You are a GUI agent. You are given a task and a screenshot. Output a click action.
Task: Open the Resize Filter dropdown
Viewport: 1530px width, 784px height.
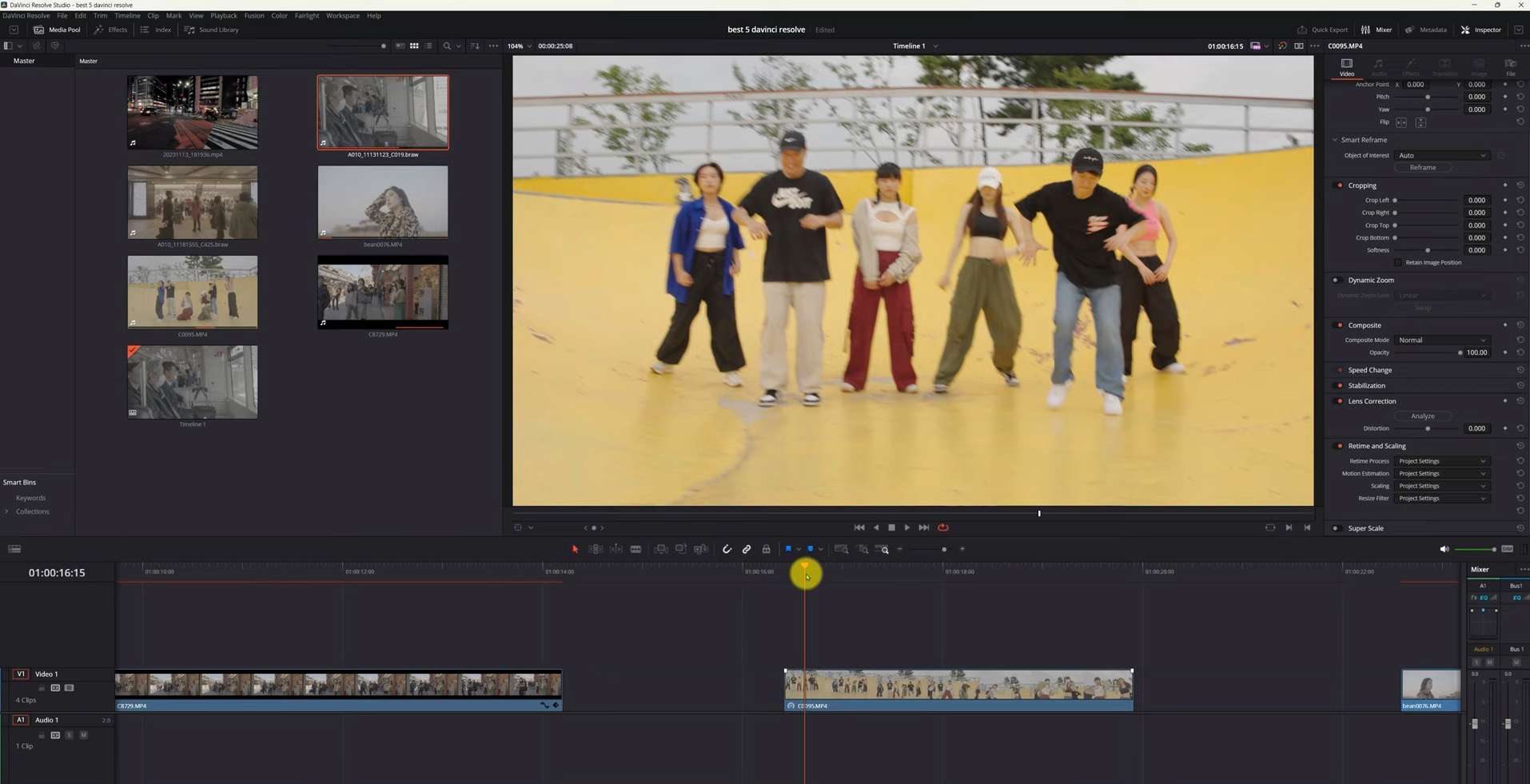(x=1442, y=499)
